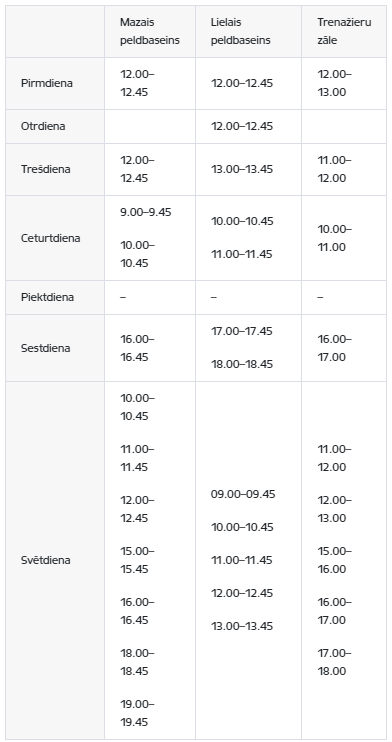
Task: Click Svētdiena gym time 17.00–18.00
Action: [334, 662]
